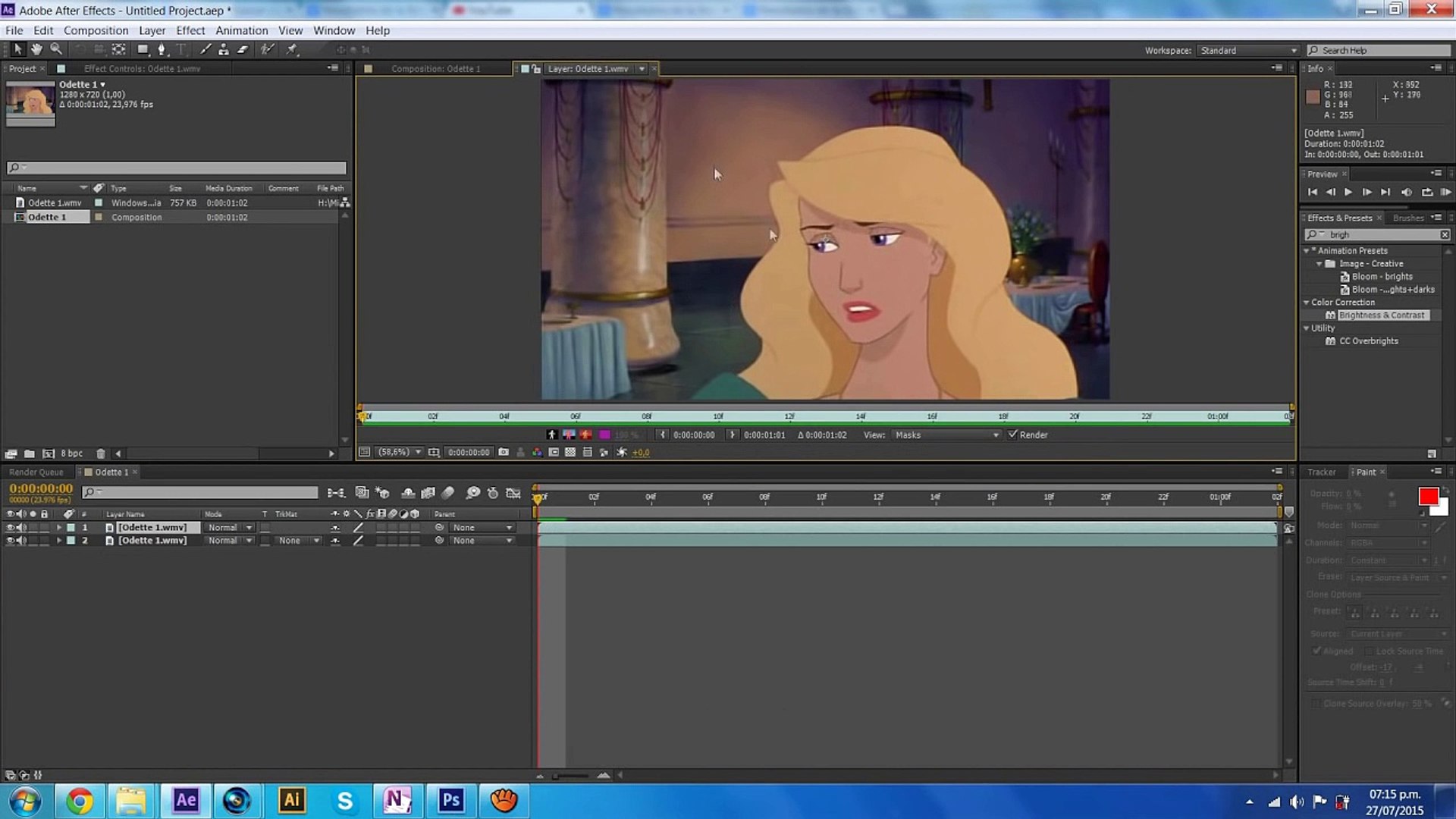
Task: Select the Rectangle shape tool
Action: point(142,49)
